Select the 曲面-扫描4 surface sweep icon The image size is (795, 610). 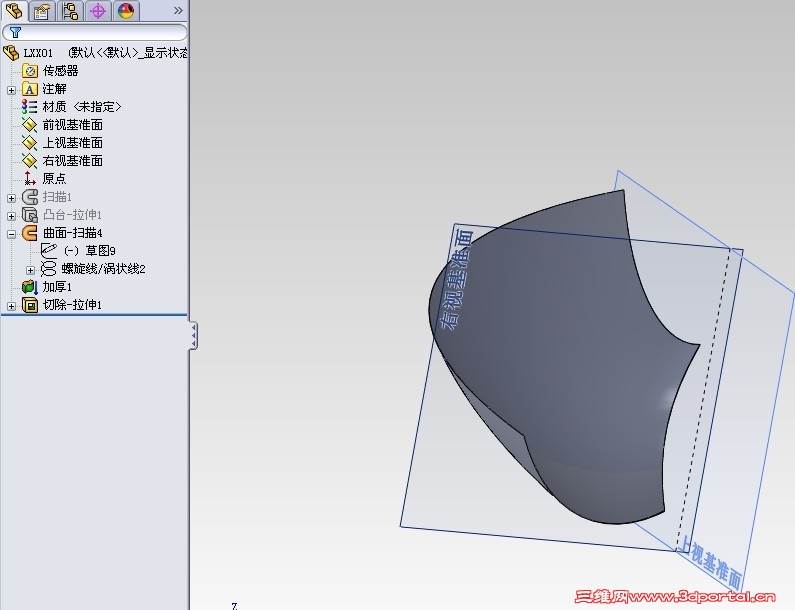click(30, 233)
